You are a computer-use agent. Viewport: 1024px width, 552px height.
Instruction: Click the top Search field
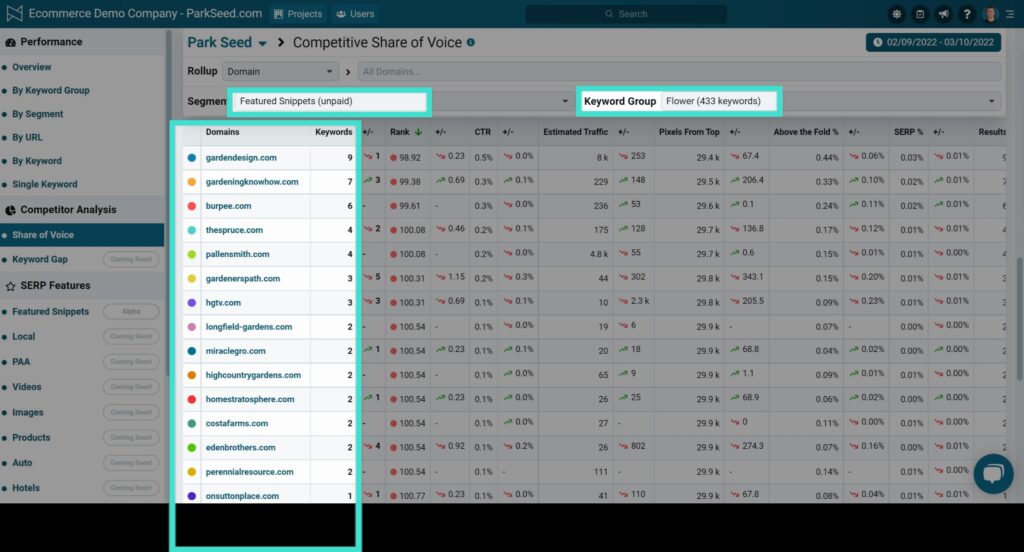click(x=626, y=14)
